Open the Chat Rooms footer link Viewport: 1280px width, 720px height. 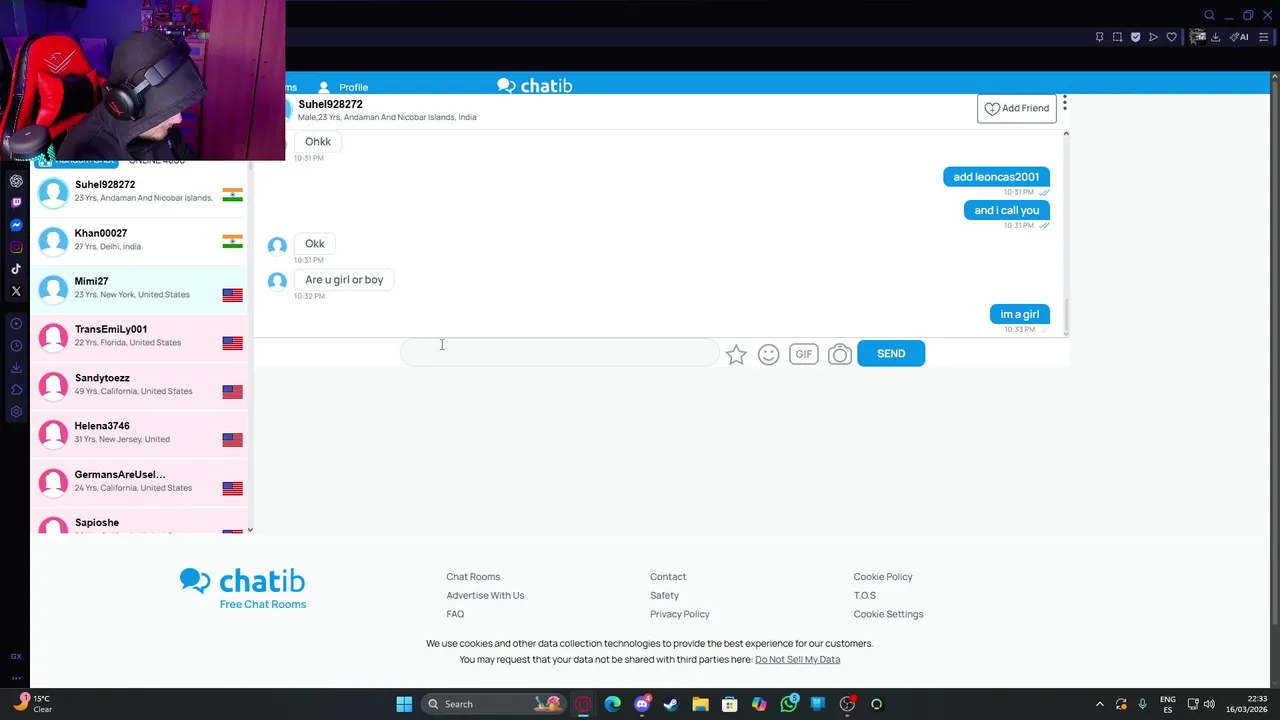(473, 577)
